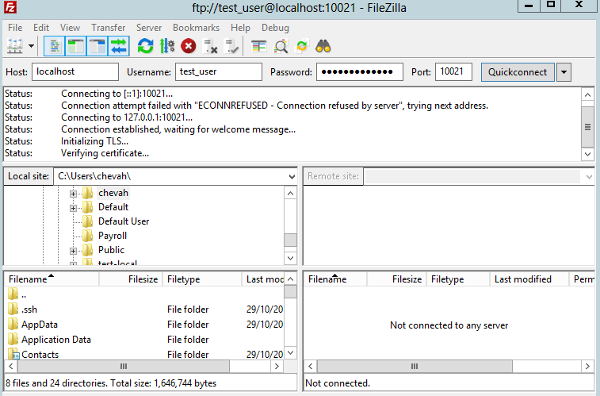600x396 pixels.
Task: Select the chevah folder in tree
Action: [x=113, y=193]
